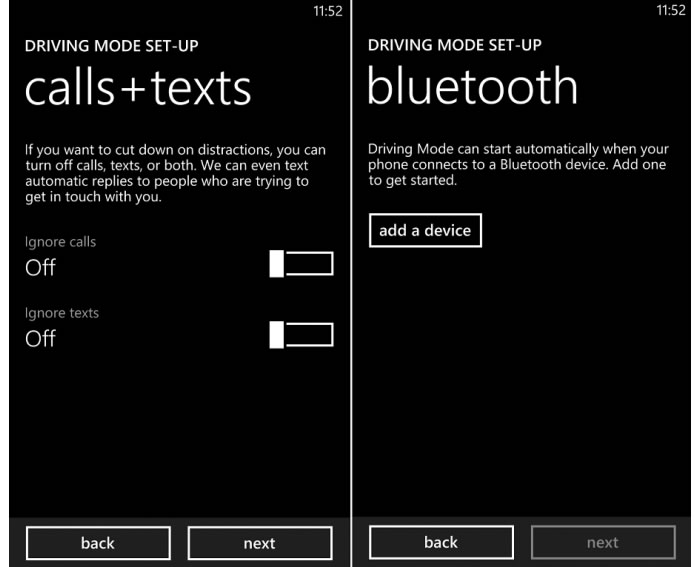Screen dimensions: 700x567
Task: Tap the 11:52 clock on the calls+texts screen
Action: coord(328,11)
